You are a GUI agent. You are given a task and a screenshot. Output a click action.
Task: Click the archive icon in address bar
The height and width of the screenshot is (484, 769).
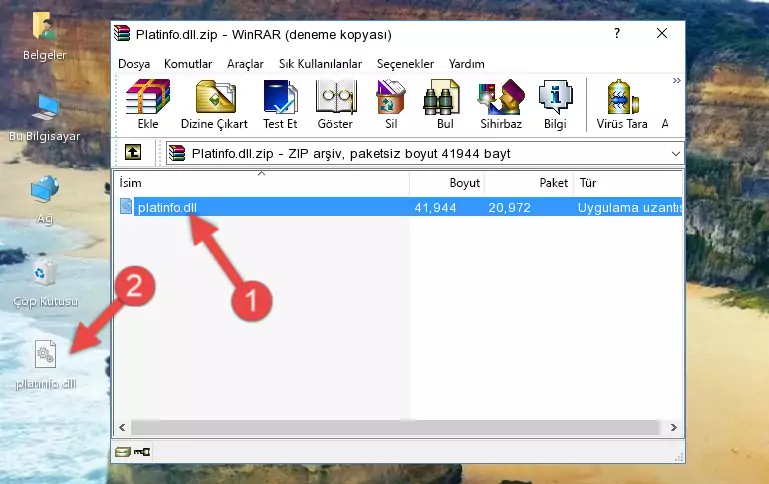[x=177, y=153]
